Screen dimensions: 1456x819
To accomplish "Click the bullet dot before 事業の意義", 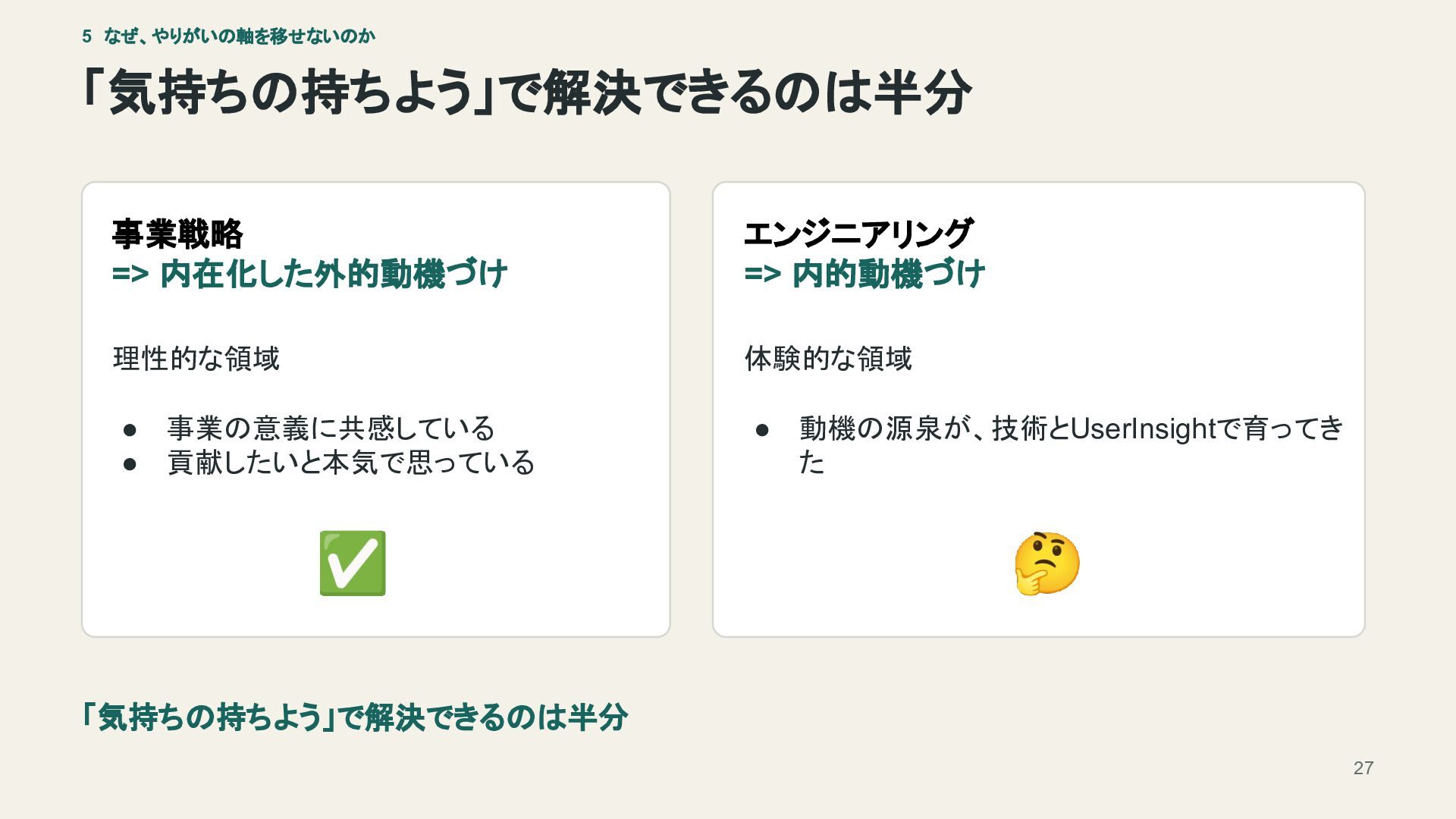I will [130, 430].
